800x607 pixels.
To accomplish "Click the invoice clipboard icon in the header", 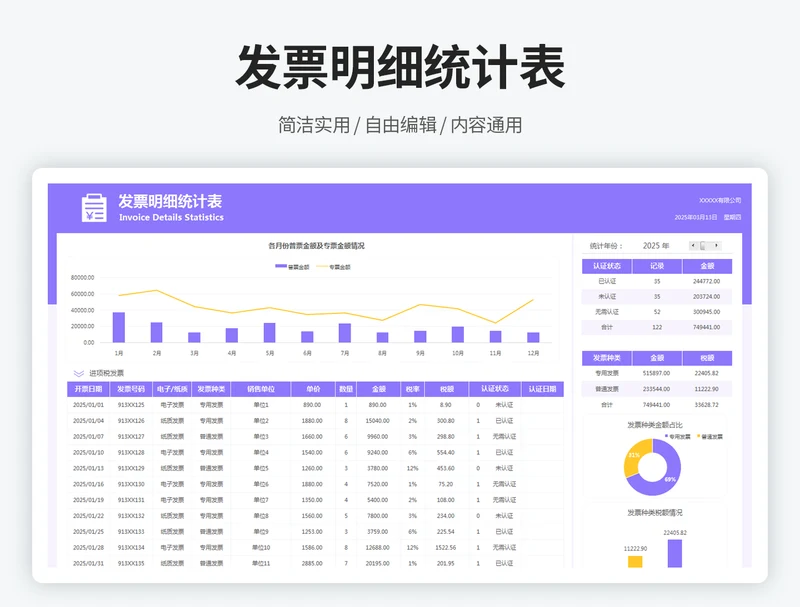I will click(94, 208).
